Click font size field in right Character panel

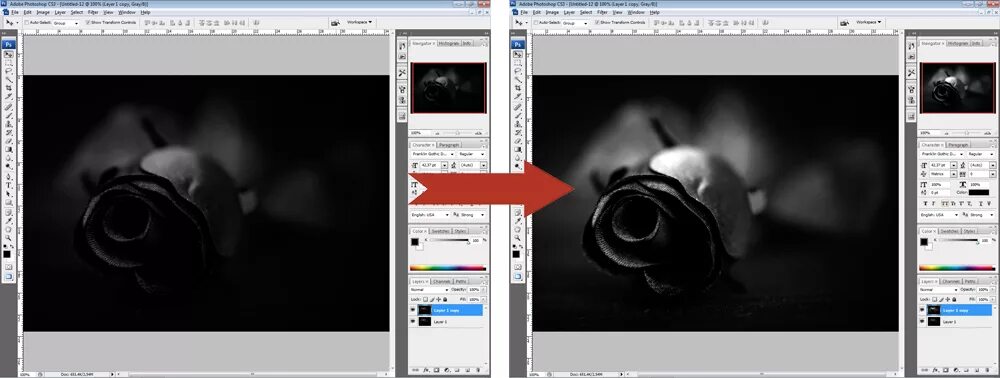tap(940, 165)
